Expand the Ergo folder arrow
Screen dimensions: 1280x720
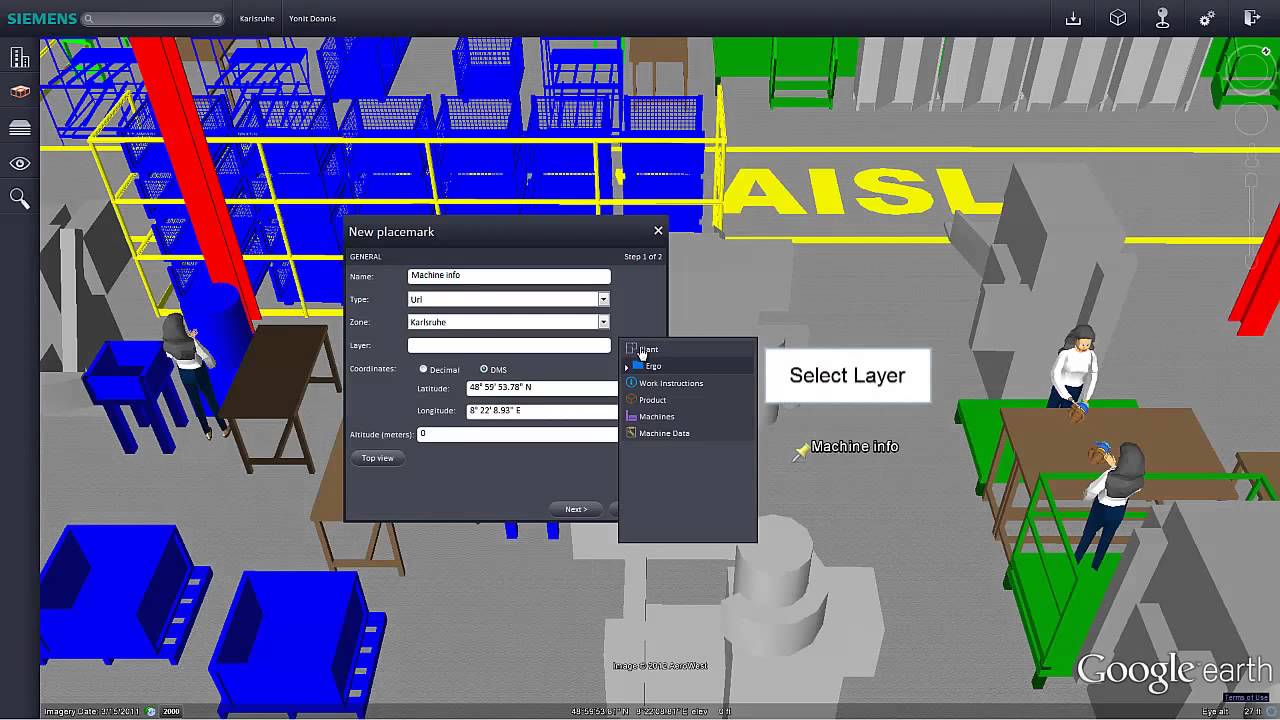pyautogui.click(x=627, y=367)
